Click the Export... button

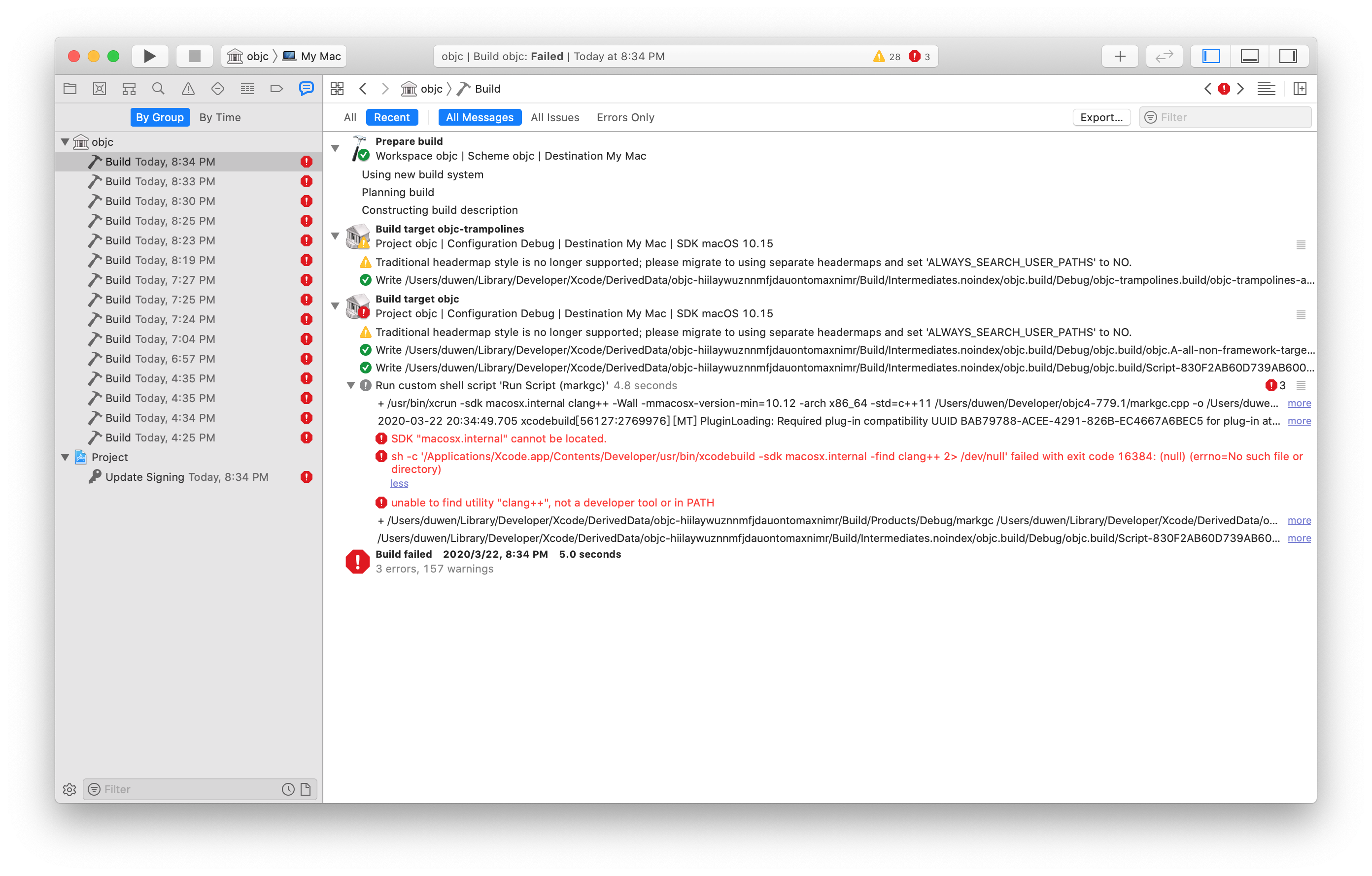tap(1101, 117)
